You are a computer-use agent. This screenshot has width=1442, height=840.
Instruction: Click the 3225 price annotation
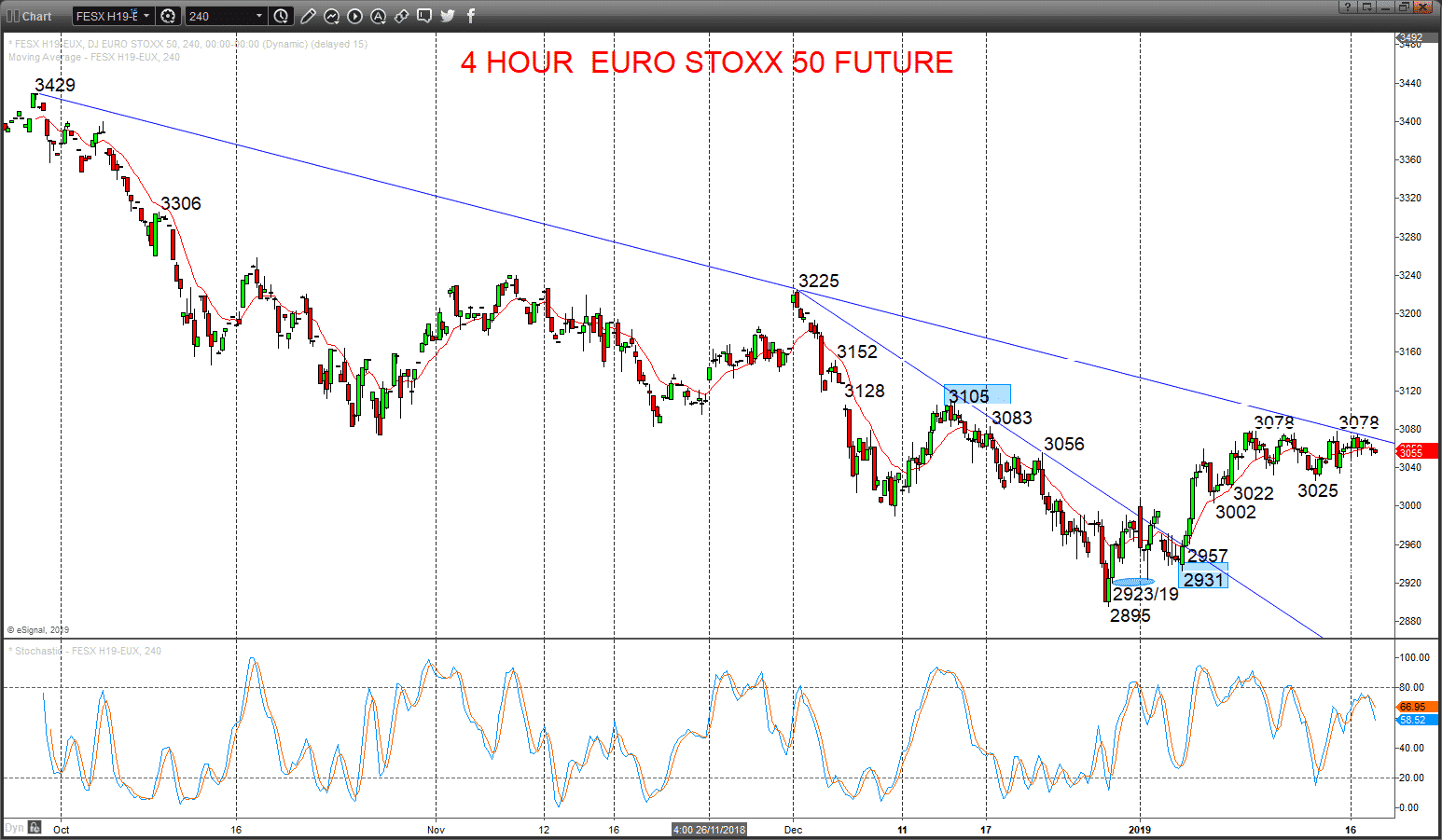pyautogui.click(x=819, y=281)
